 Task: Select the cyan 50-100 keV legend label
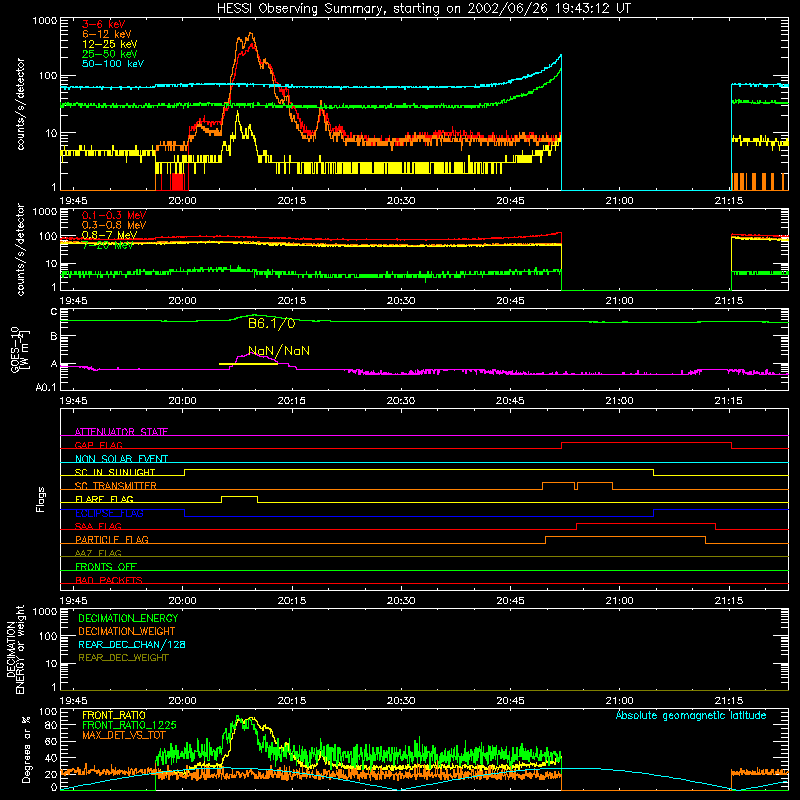(x=113, y=64)
